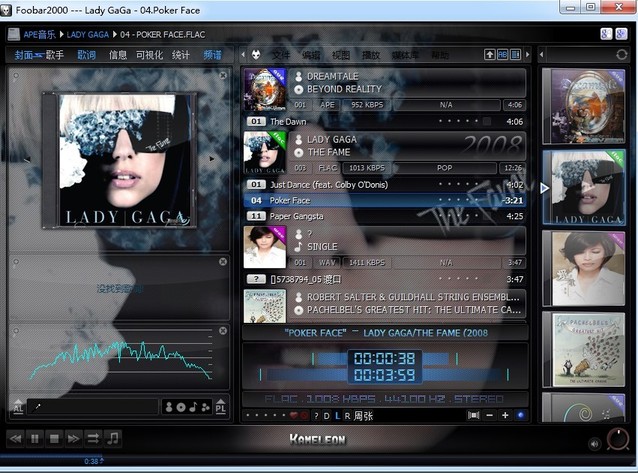Show next cover with right arrow
Viewport: 638px width, 473px height.
[212, 159]
